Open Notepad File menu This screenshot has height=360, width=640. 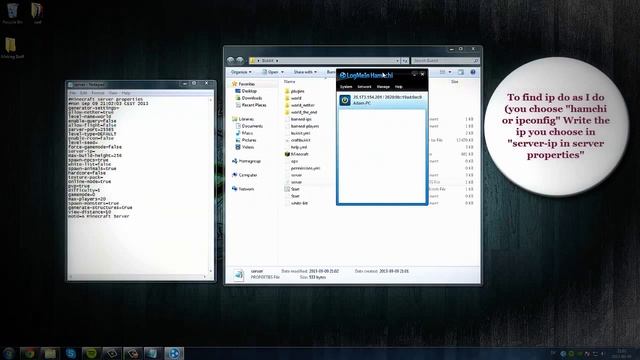click(x=72, y=93)
